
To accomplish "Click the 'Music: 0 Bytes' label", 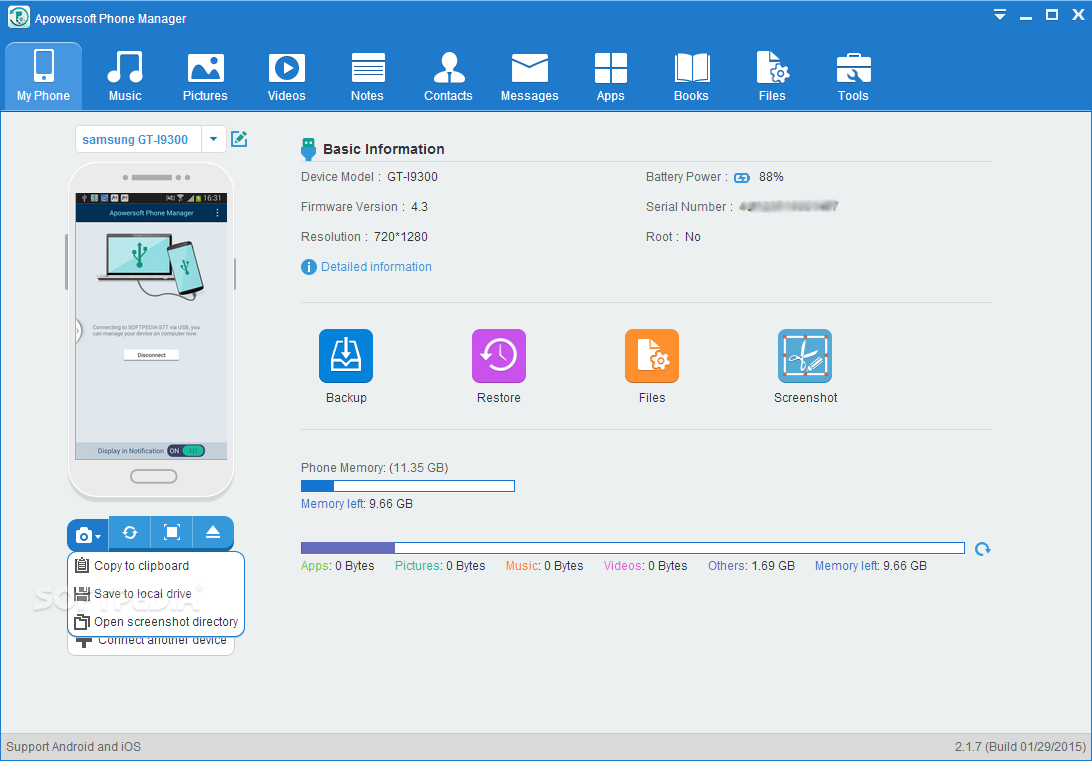I will click(545, 566).
